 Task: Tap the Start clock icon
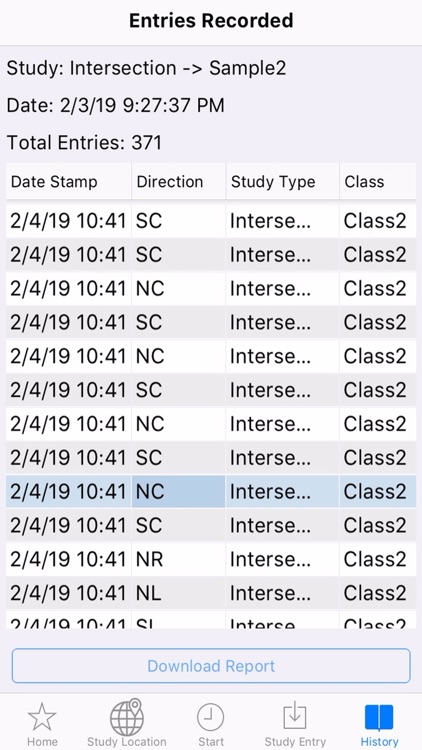click(x=211, y=717)
